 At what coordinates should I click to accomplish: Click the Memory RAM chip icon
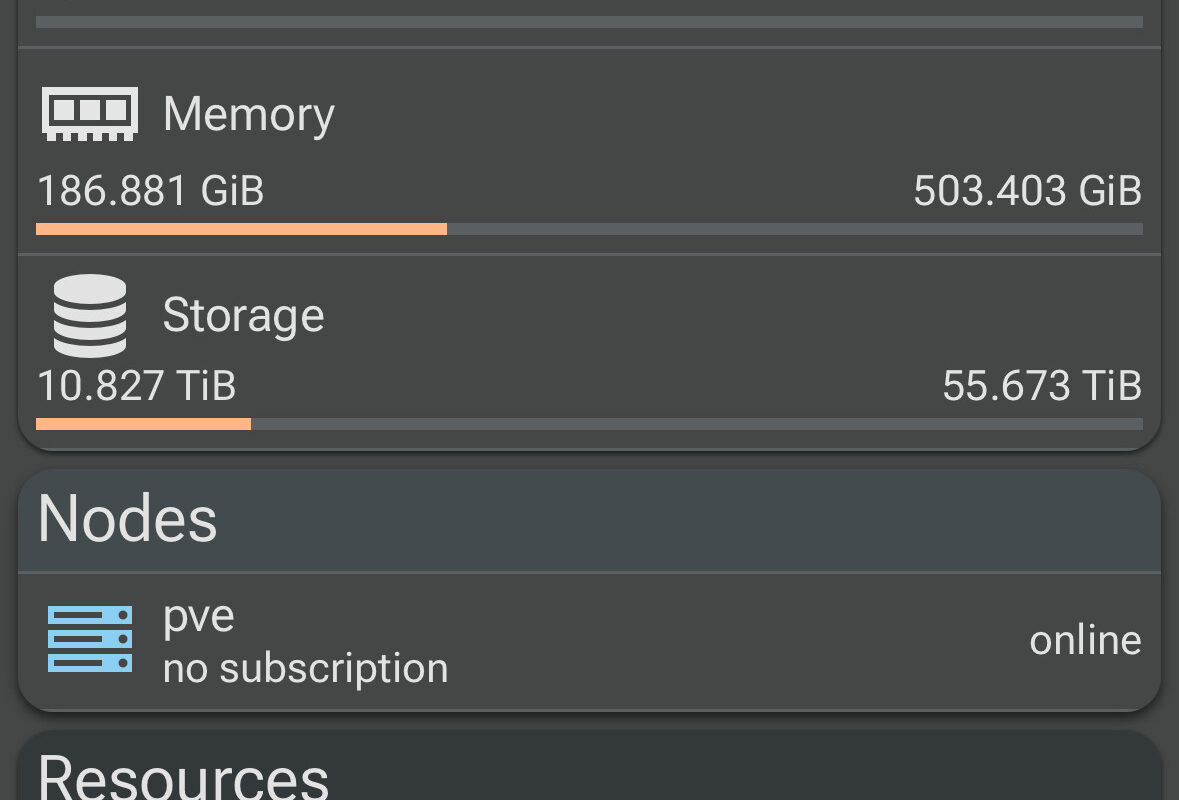click(x=89, y=113)
